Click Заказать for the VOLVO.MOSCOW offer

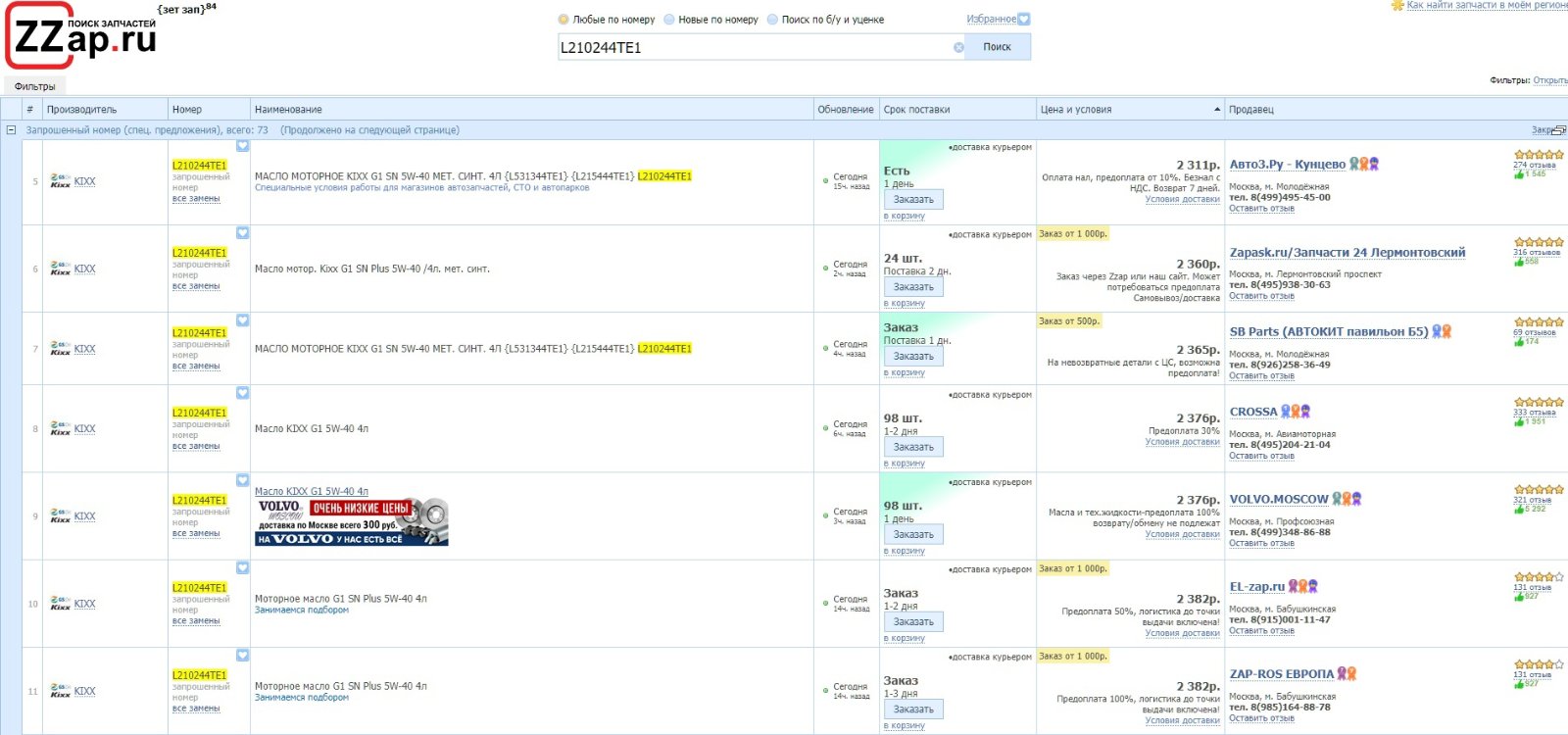[913, 534]
